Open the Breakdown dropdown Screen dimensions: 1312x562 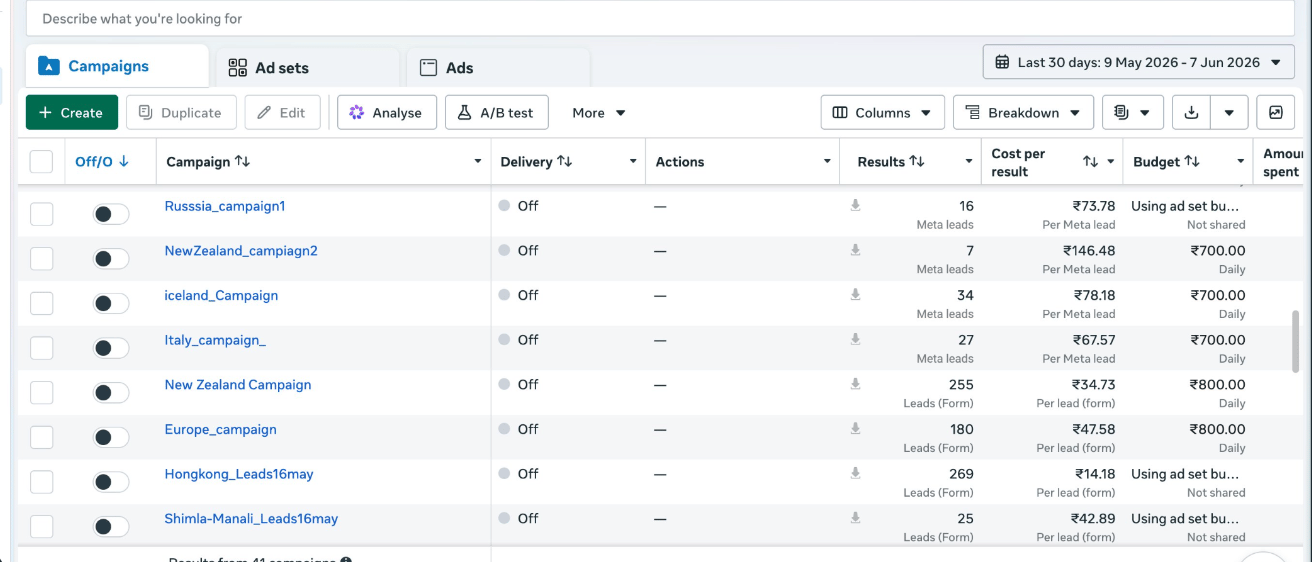[x=1023, y=113]
